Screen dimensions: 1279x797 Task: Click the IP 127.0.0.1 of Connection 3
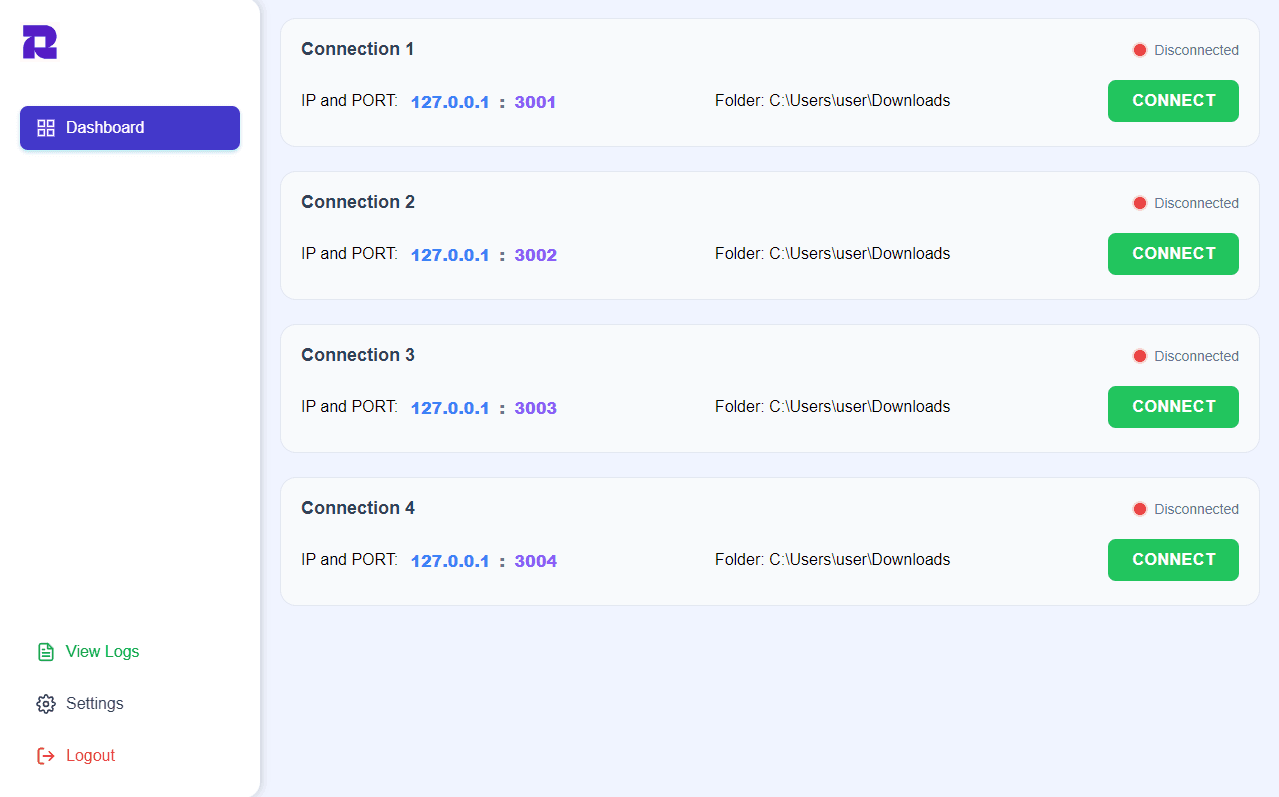pos(450,408)
